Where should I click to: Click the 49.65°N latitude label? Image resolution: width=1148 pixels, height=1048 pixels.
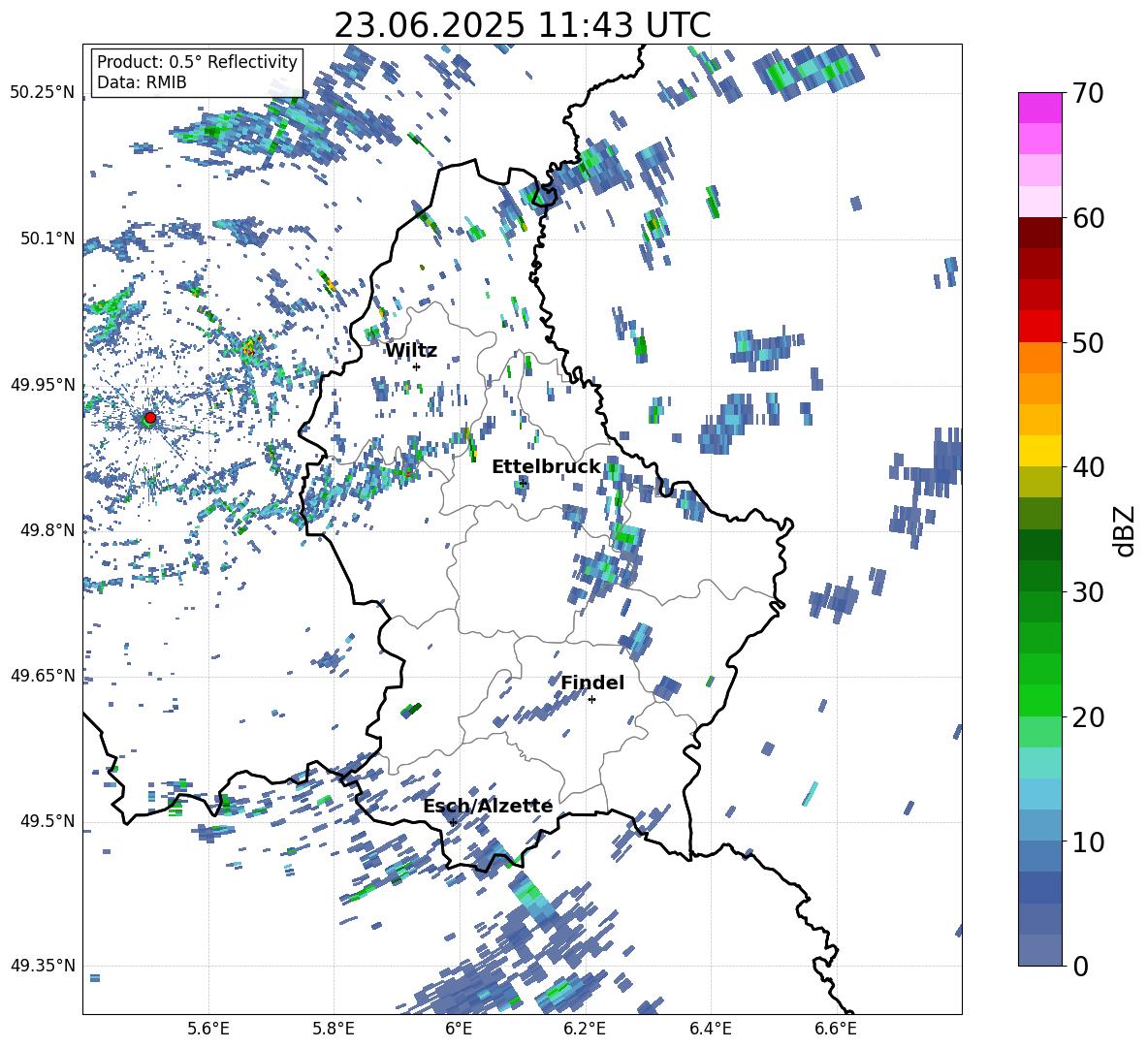click(43, 675)
